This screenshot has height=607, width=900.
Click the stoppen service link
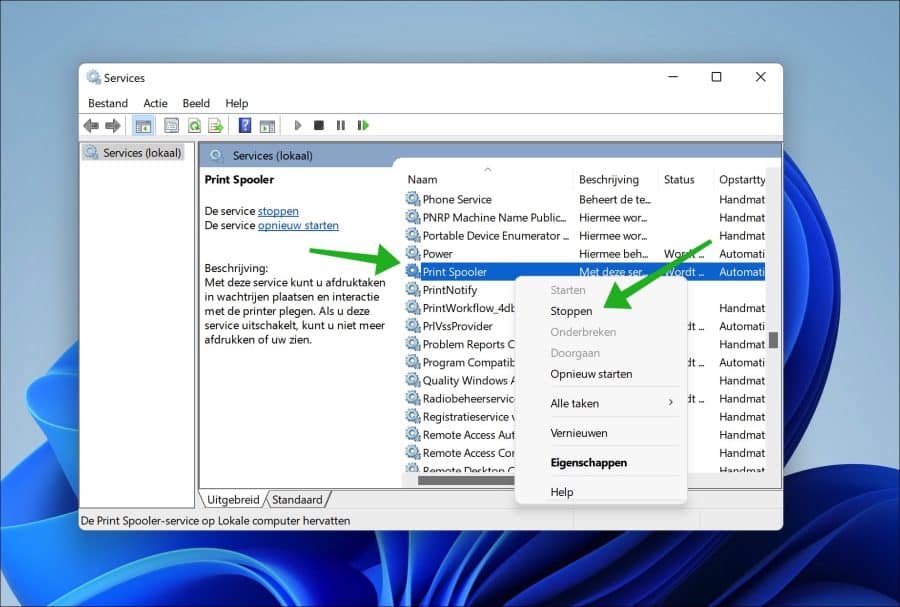pyautogui.click(x=278, y=211)
